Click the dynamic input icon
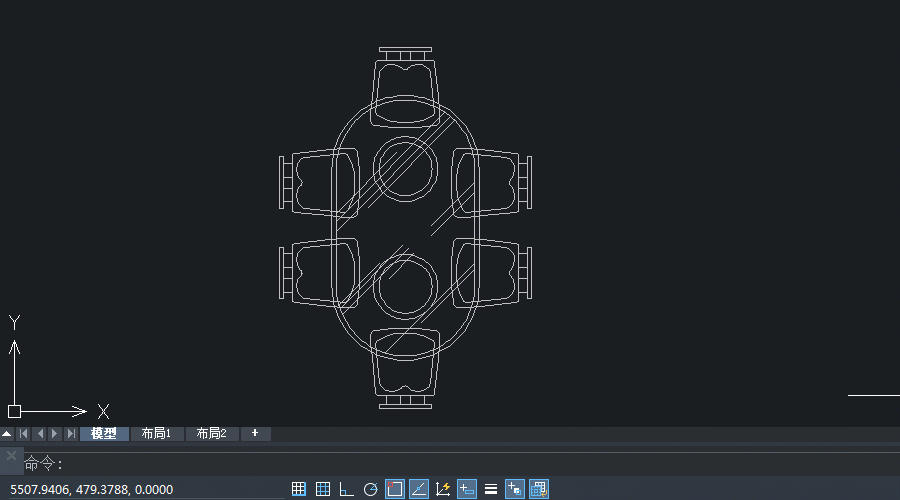 pyautogui.click(x=467, y=489)
